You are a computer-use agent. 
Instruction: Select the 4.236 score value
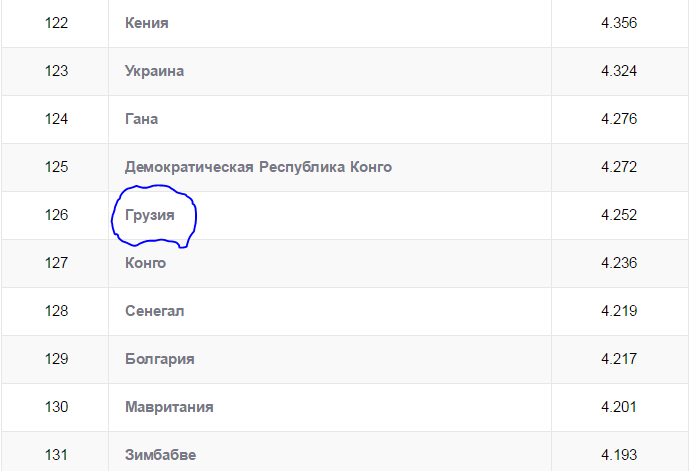pos(619,263)
